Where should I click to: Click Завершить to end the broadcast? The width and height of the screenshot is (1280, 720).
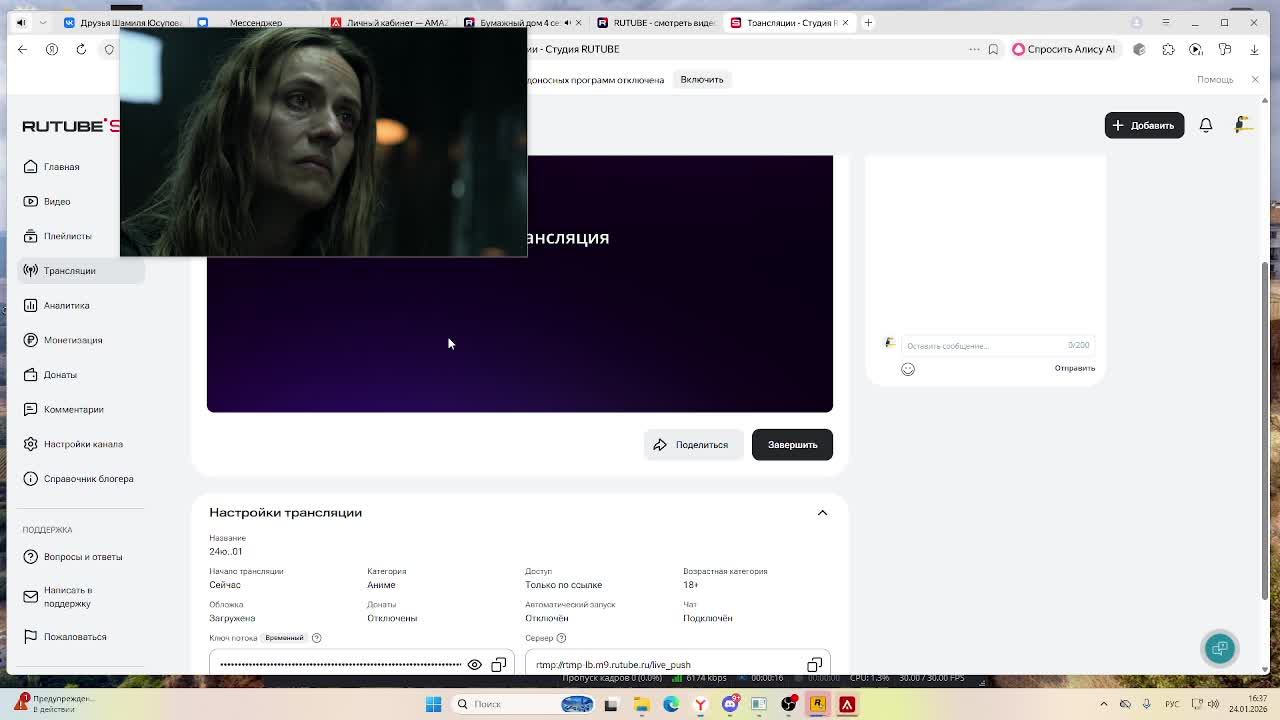click(792, 445)
